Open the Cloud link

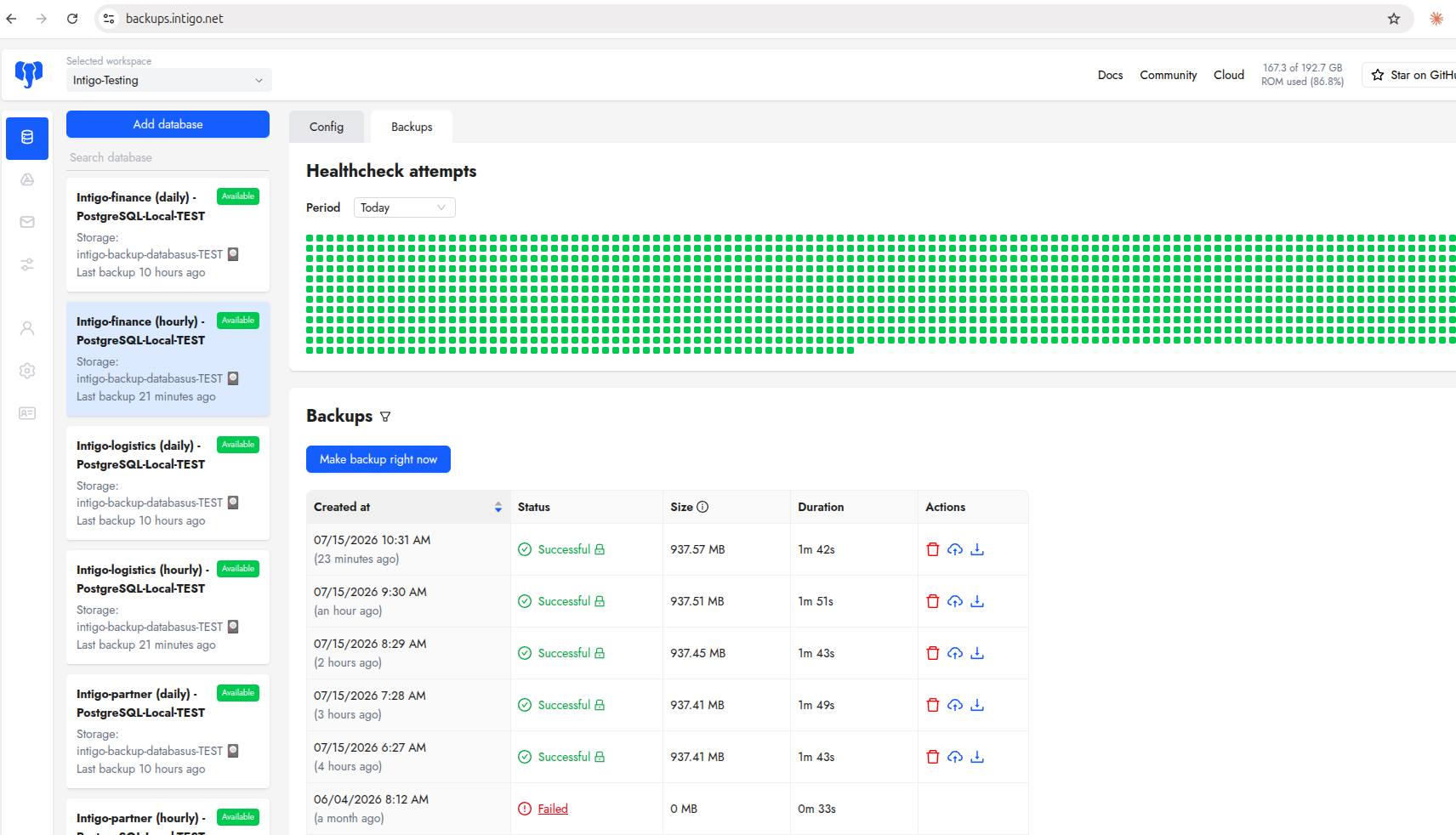tap(1228, 75)
